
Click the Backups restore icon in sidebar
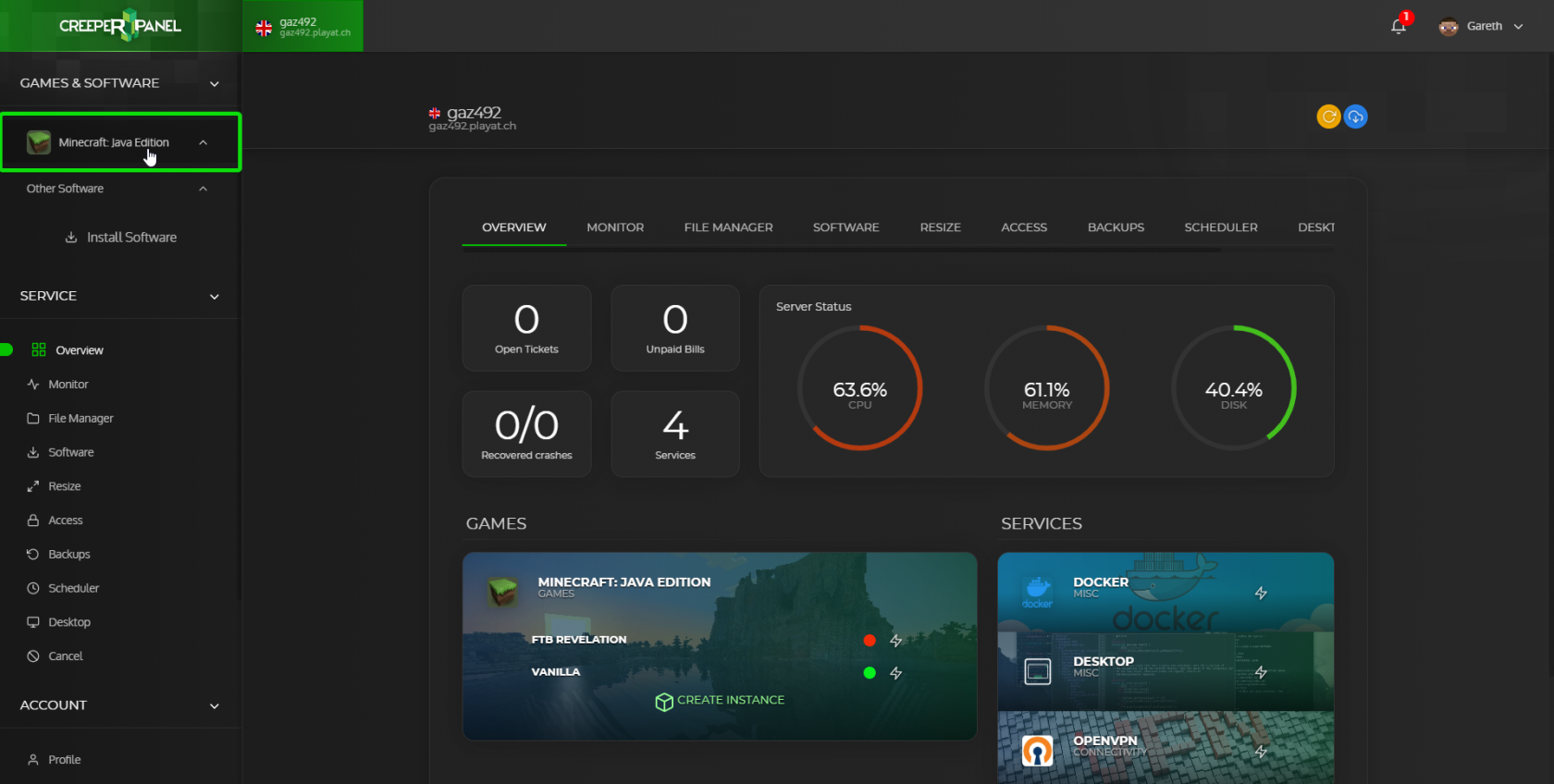[x=33, y=554]
